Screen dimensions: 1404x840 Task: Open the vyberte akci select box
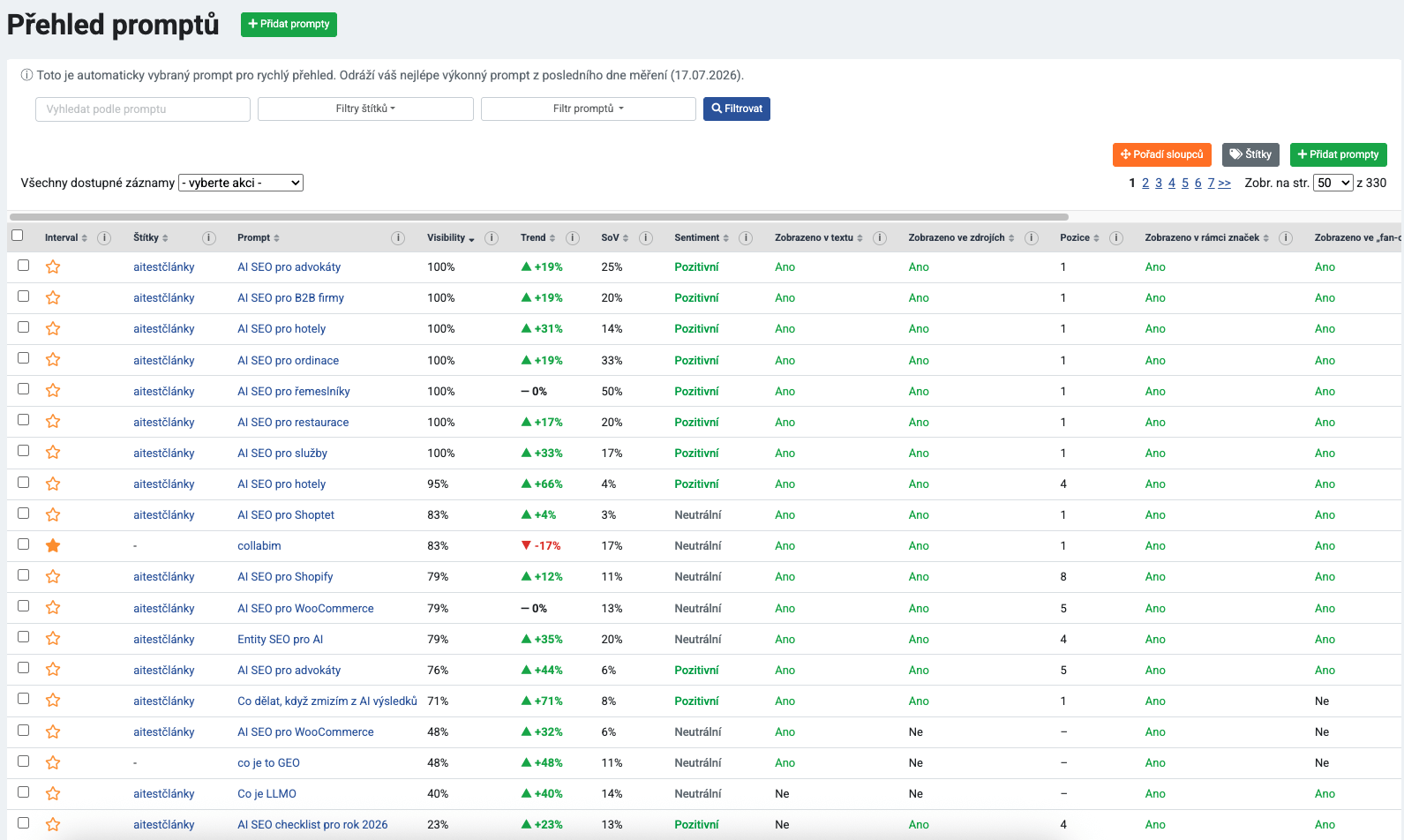(241, 183)
